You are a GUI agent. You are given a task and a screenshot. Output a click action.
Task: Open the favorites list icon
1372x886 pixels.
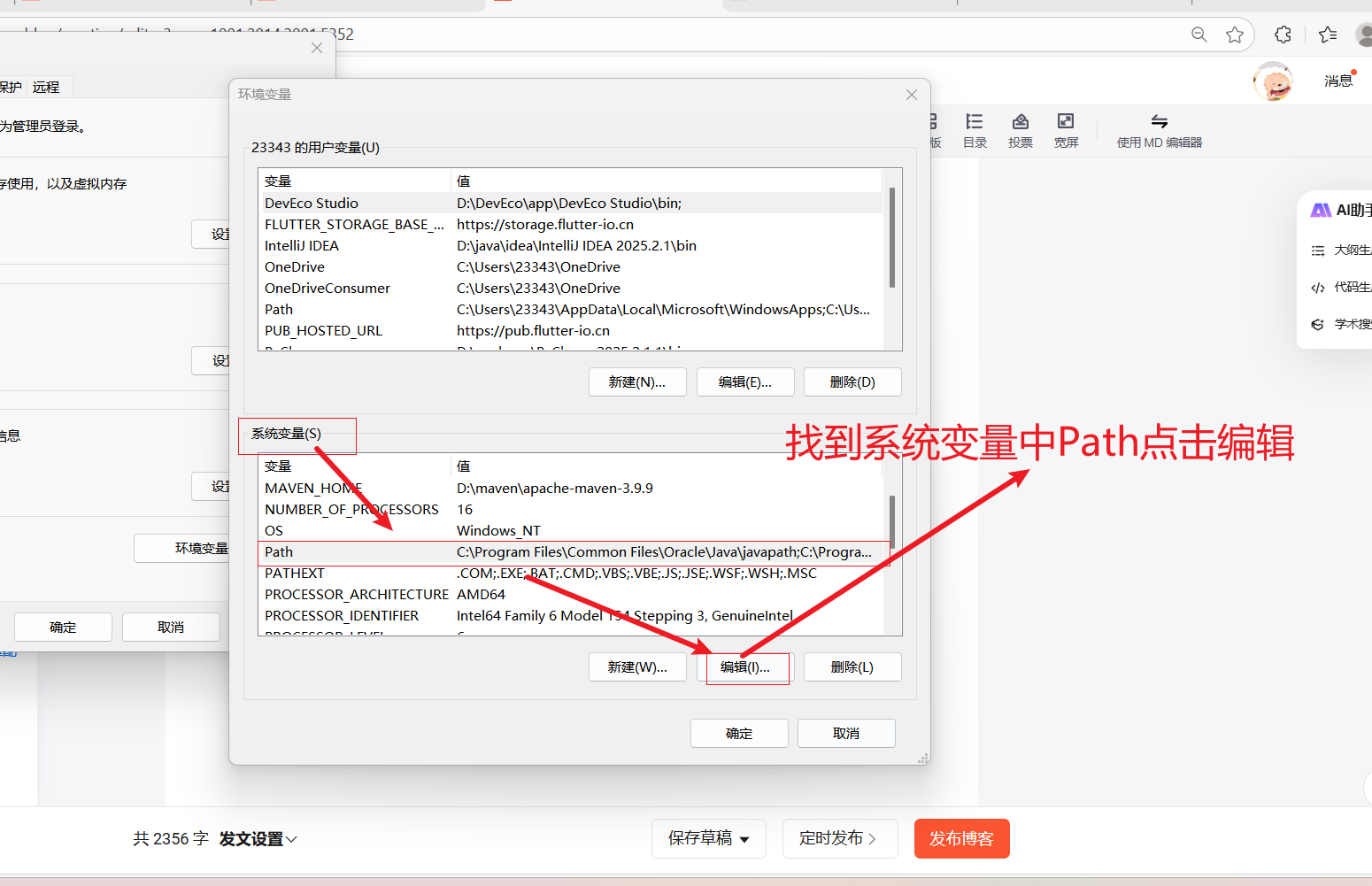coord(1328,35)
